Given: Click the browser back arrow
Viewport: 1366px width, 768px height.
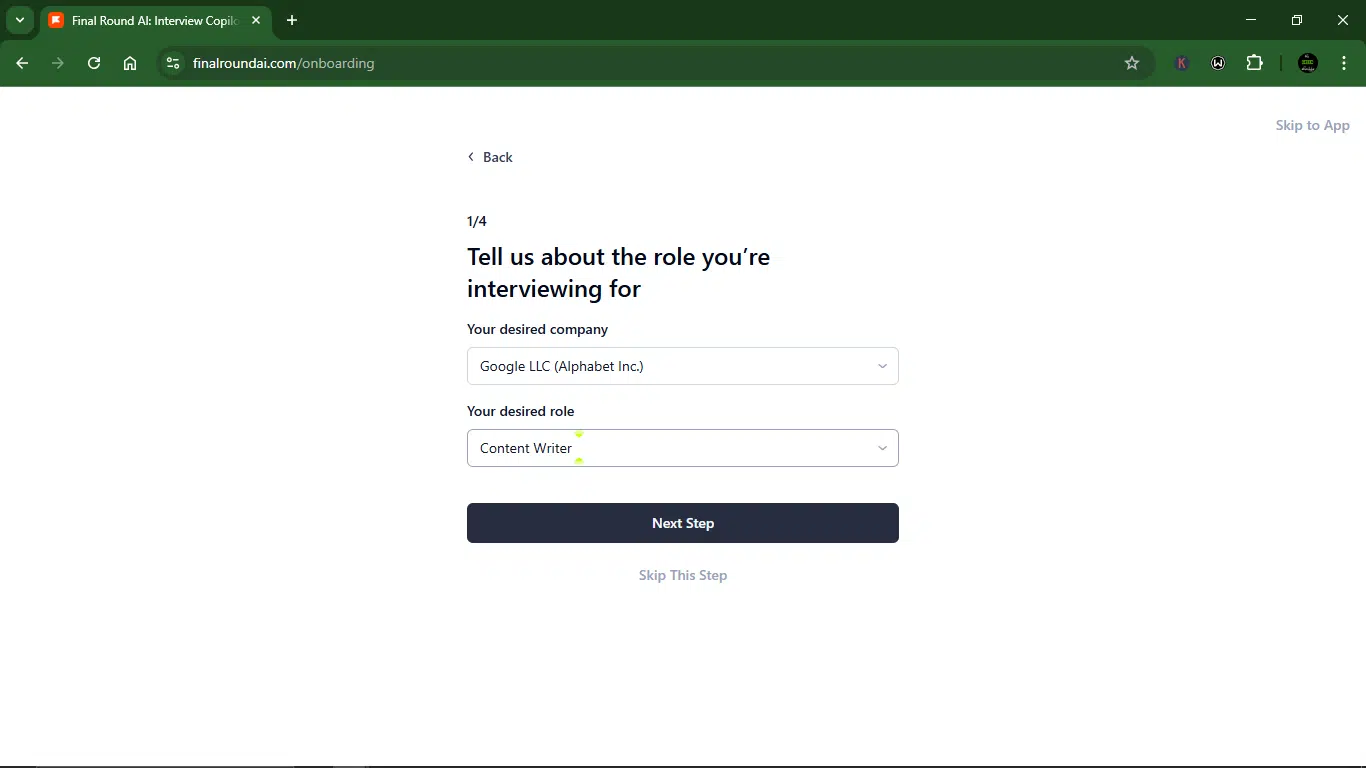Looking at the screenshot, I should 22,63.
